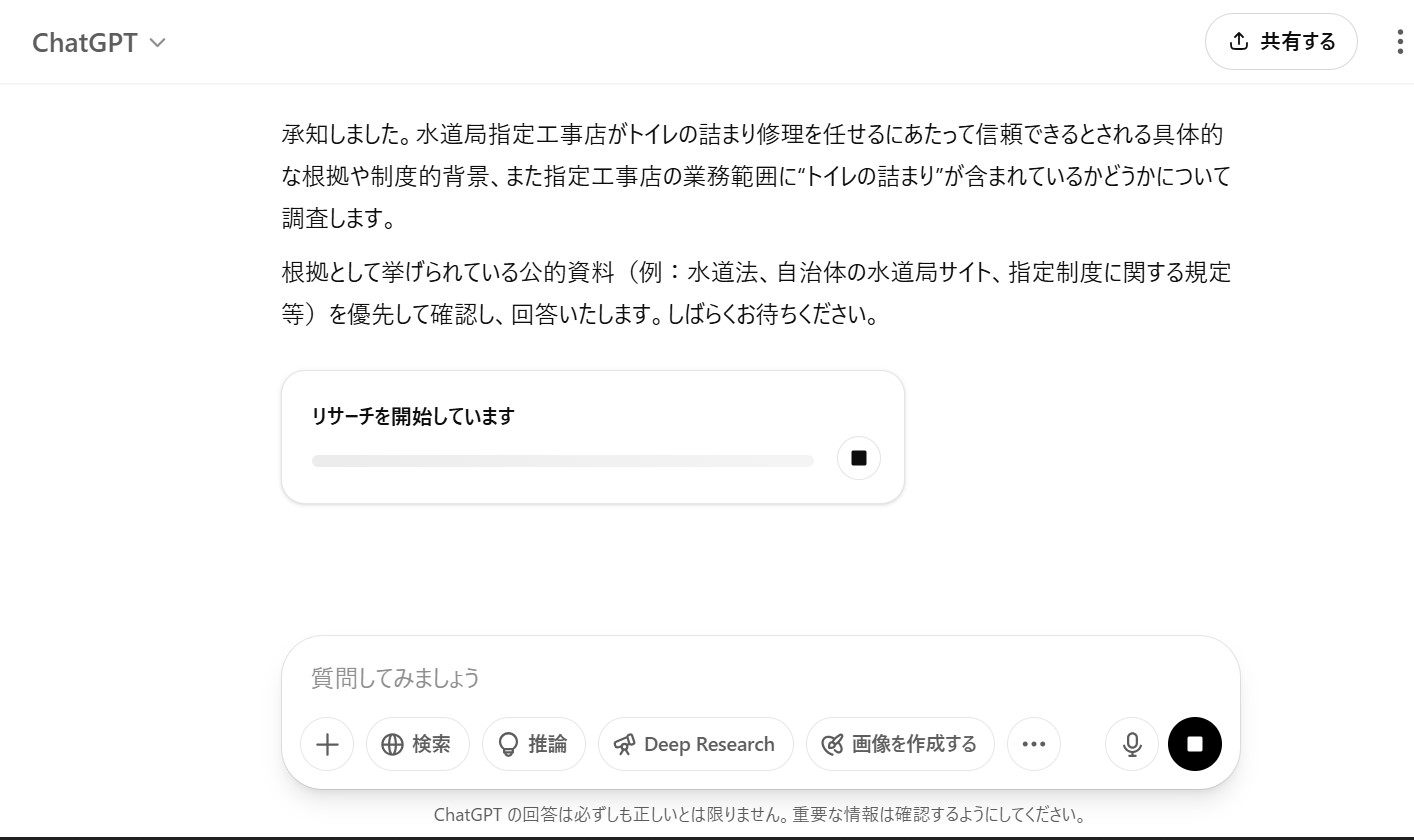Click the research progress bar

coord(563,461)
